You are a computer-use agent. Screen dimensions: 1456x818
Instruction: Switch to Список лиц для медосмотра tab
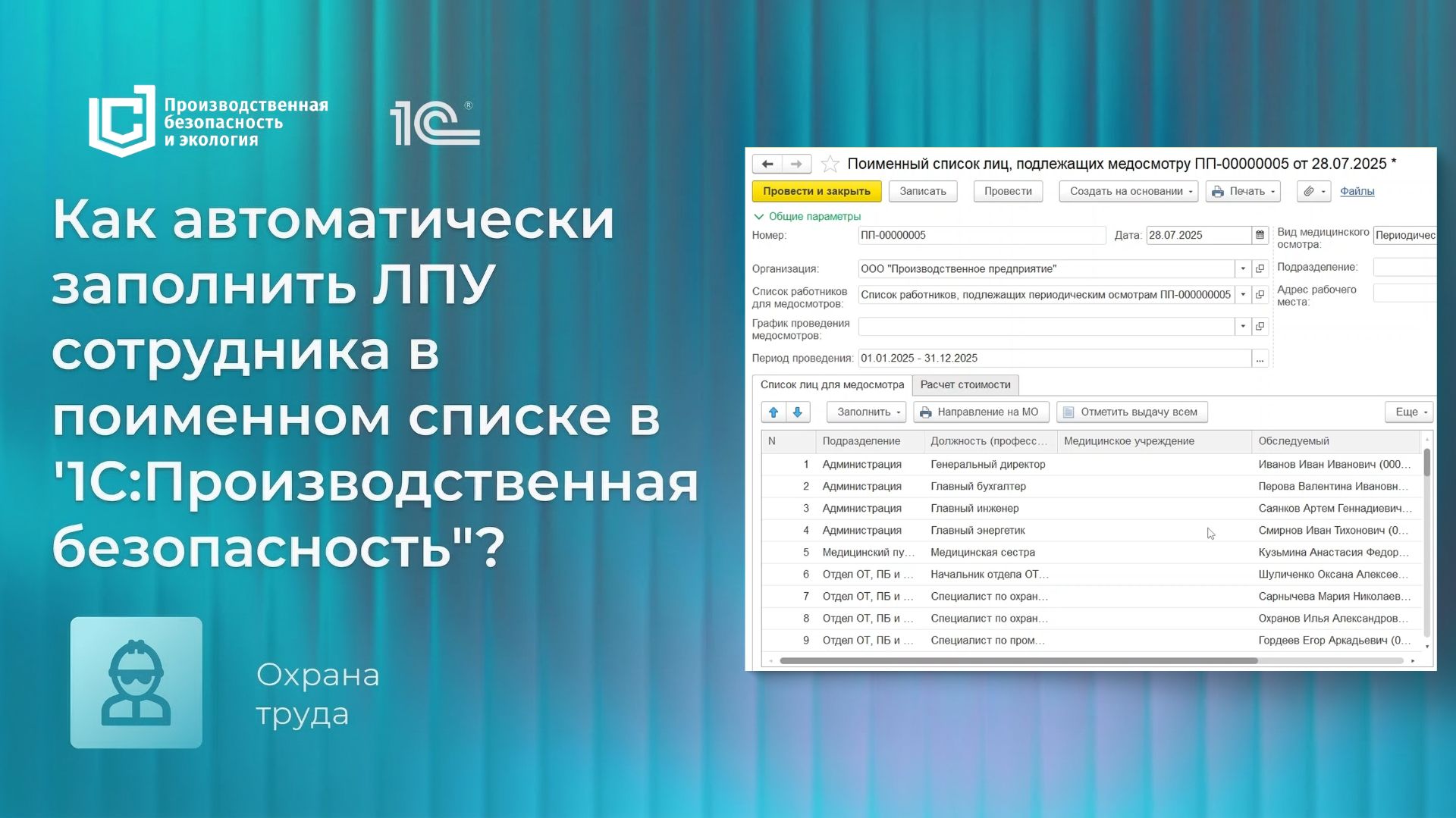tap(832, 385)
